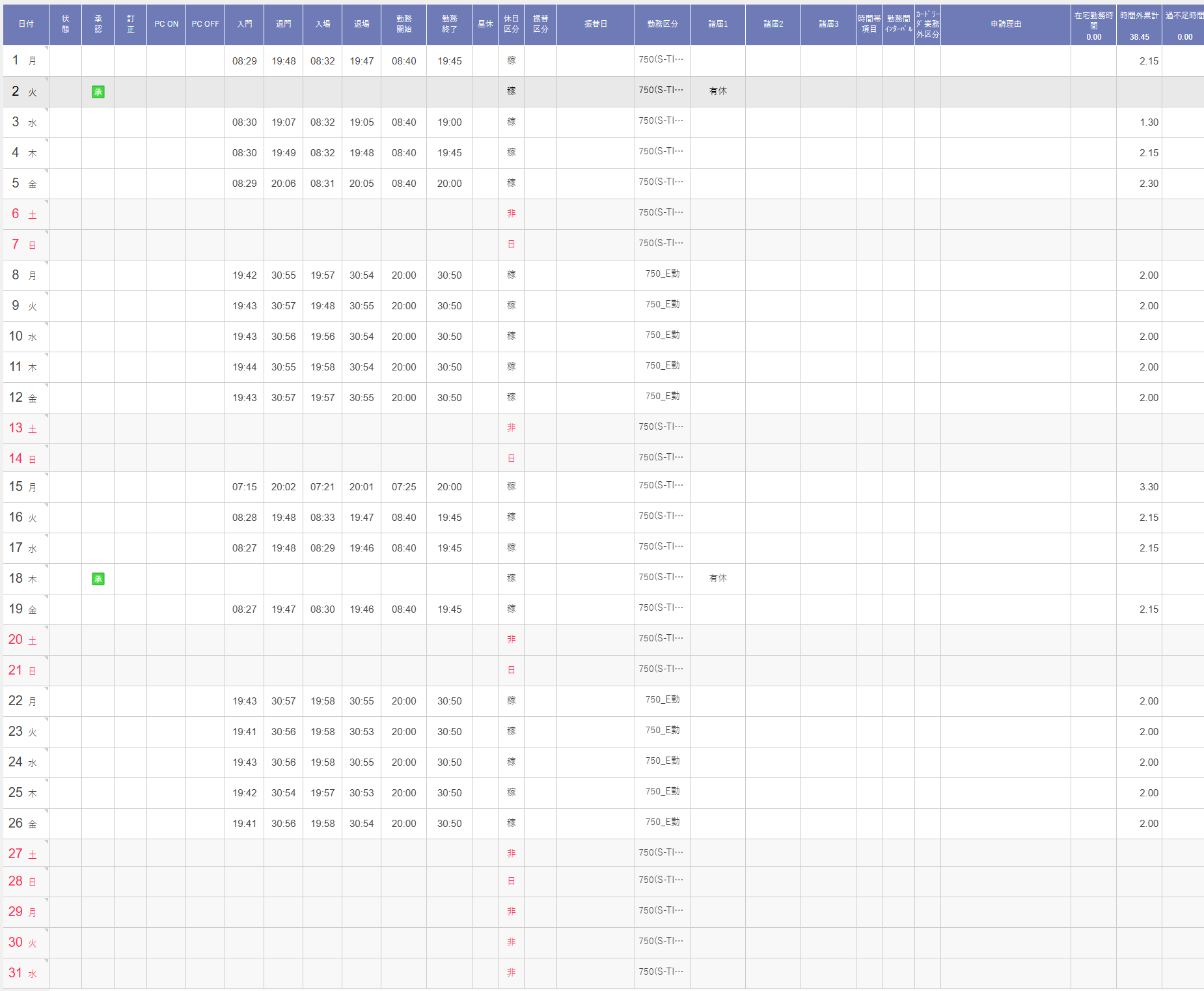Click 750_E勤 work type on day 8
Screen dimensions: 1204x991
point(662,274)
